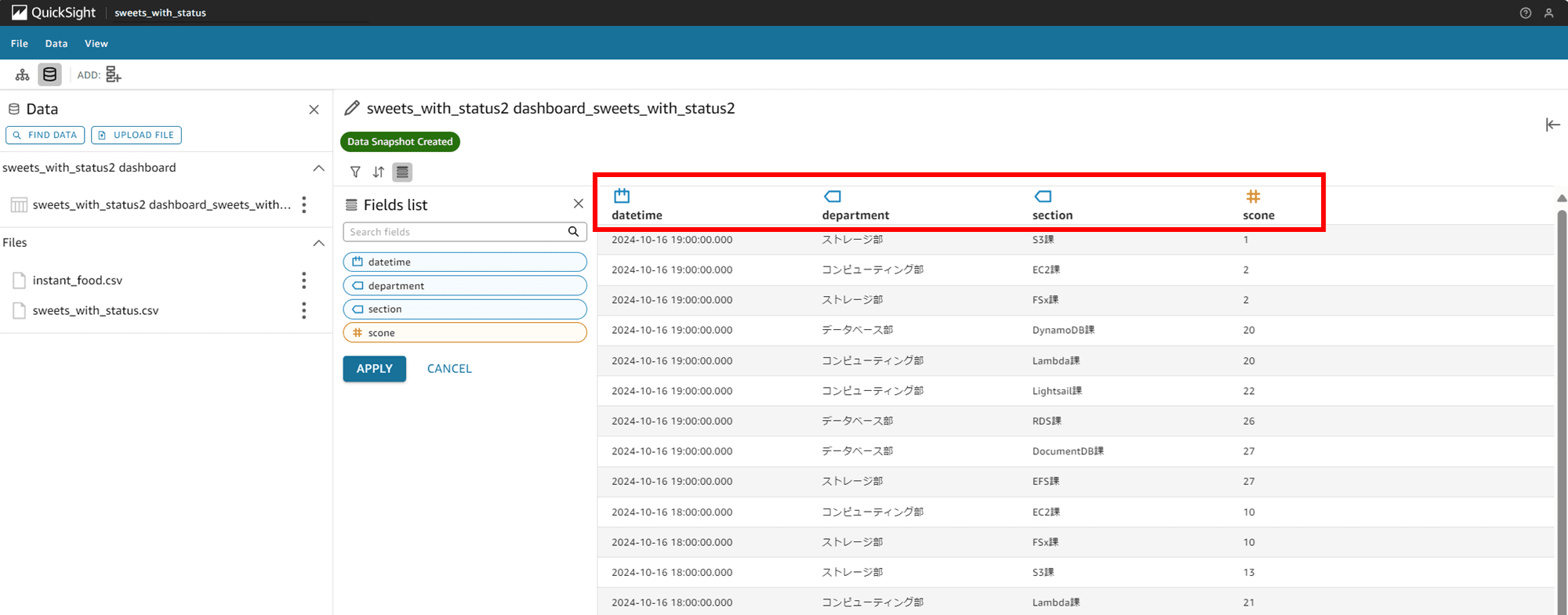The height and width of the screenshot is (615, 1568).
Task: Toggle the section field pill
Action: click(x=465, y=309)
